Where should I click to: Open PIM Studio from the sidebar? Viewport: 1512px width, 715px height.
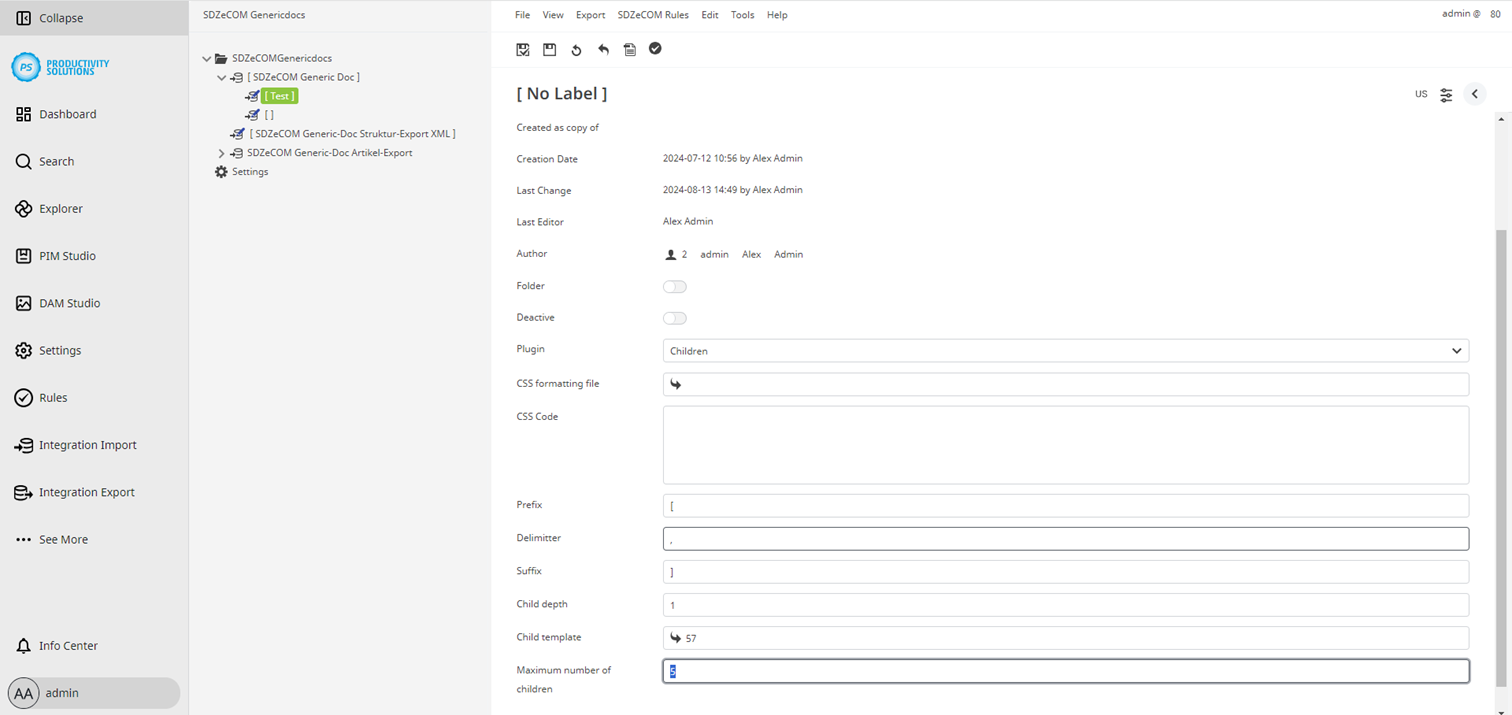[x=66, y=255]
